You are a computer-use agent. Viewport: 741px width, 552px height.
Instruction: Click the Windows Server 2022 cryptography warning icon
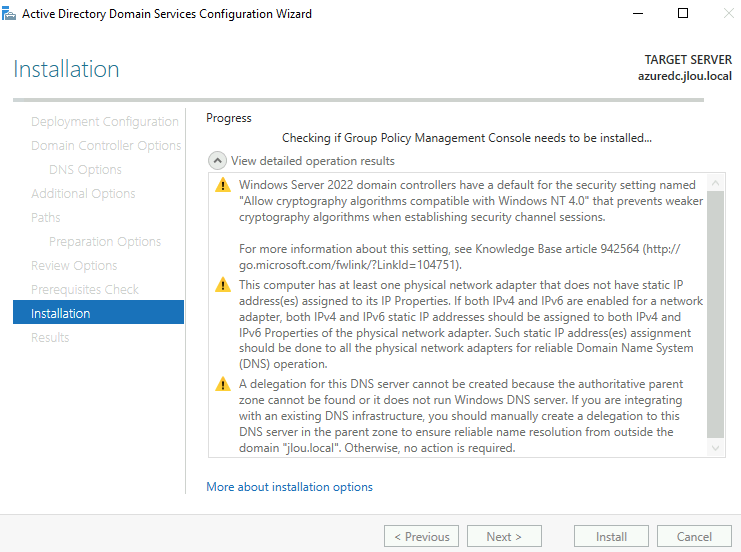click(223, 185)
